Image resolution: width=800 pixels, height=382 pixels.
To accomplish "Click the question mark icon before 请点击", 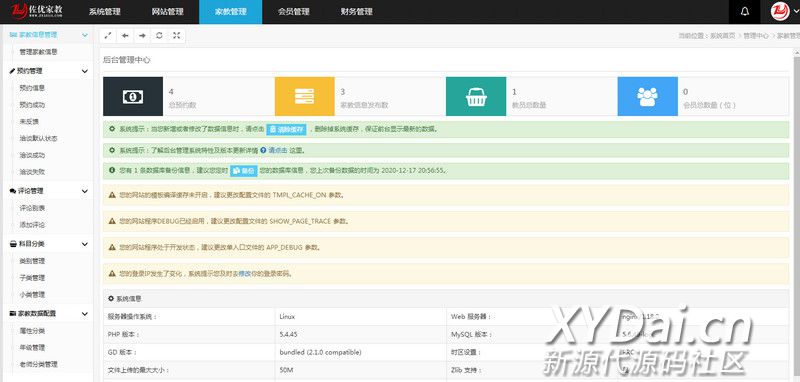I will click(x=263, y=150).
